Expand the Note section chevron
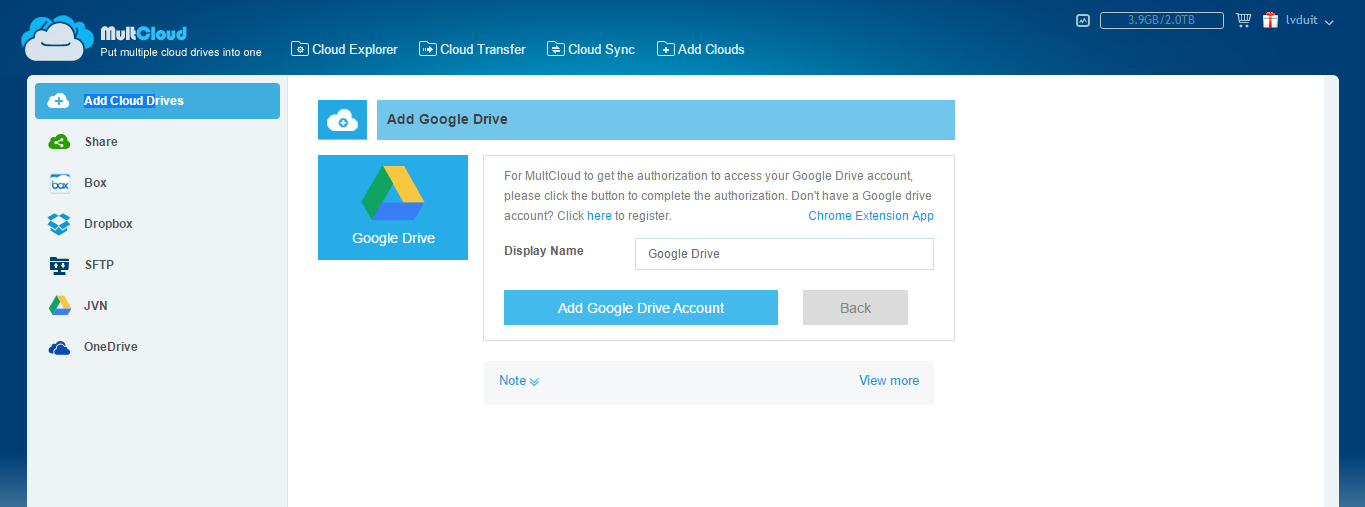The height and width of the screenshot is (507, 1365). coord(534,381)
